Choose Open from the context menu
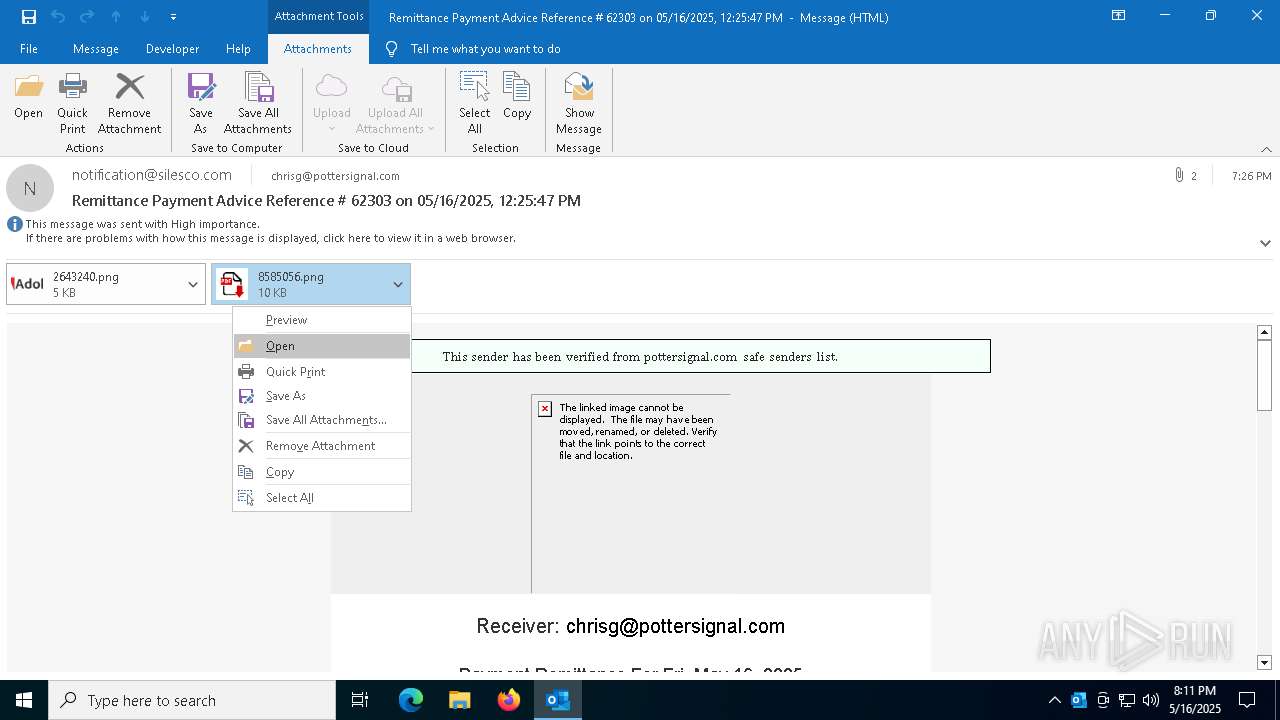The width and height of the screenshot is (1280, 720). (322, 346)
